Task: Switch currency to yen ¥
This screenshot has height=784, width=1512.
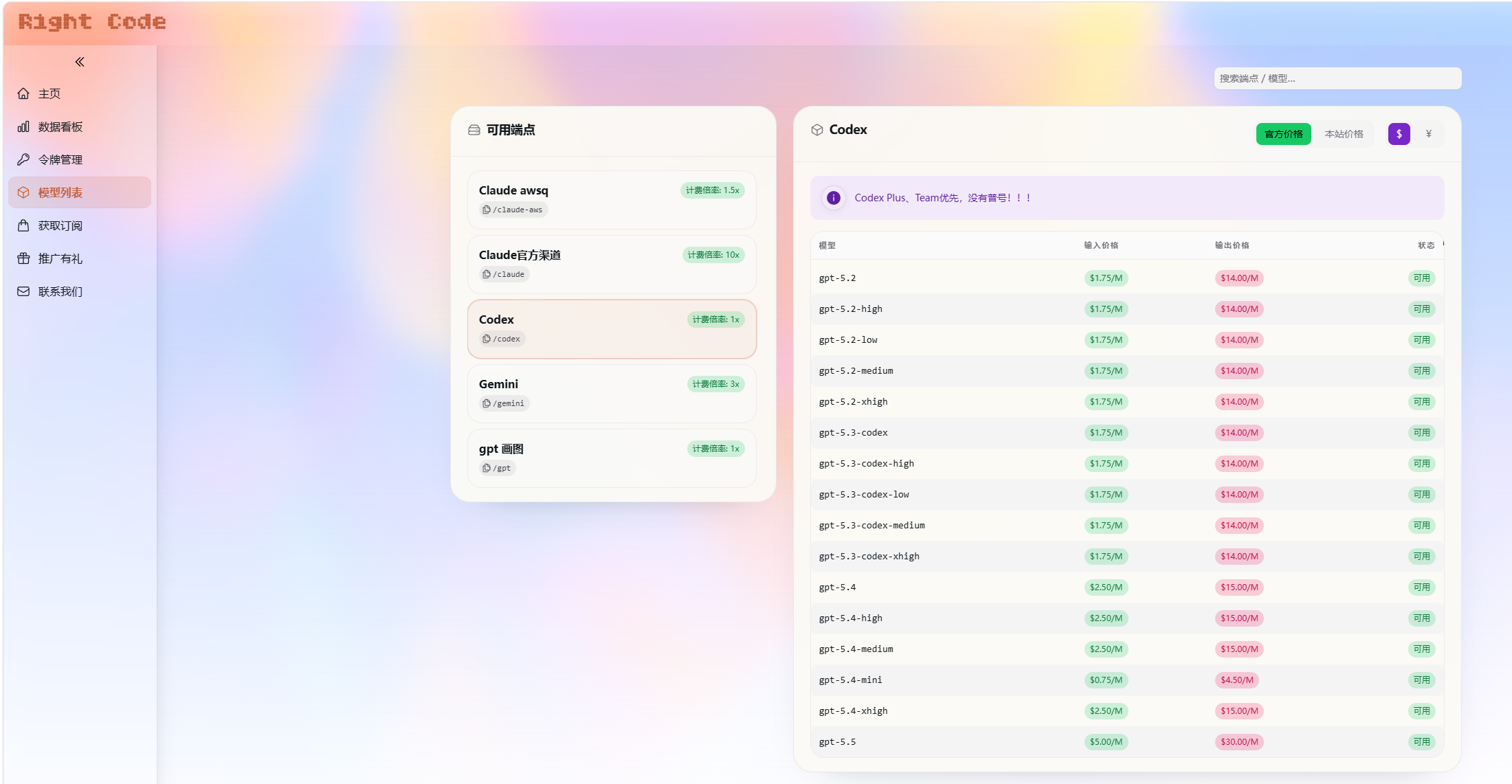Action: click(1429, 134)
